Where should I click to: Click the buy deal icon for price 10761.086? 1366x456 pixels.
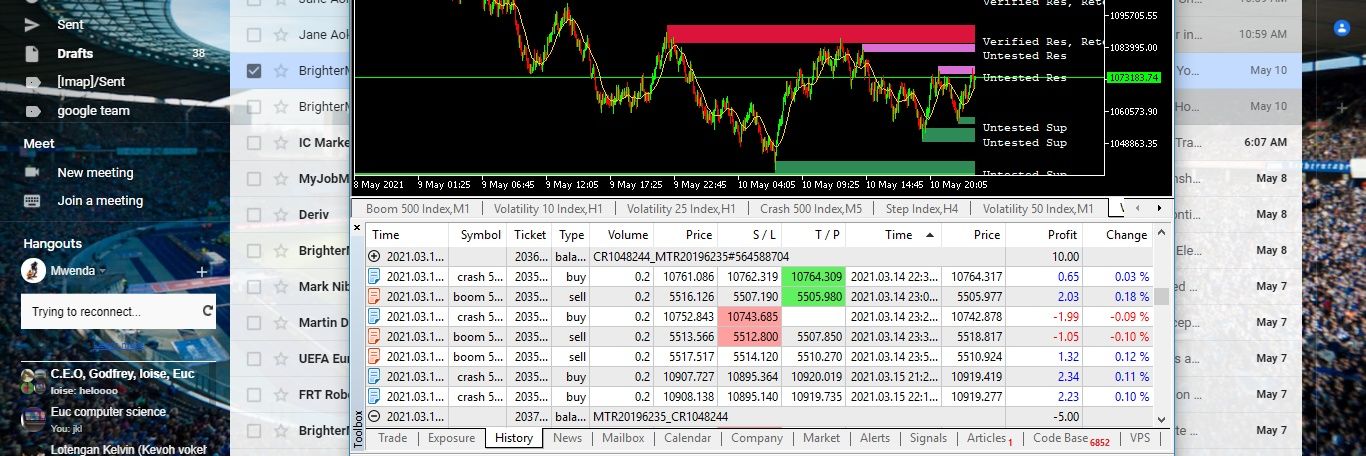pyautogui.click(x=375, y=277)
